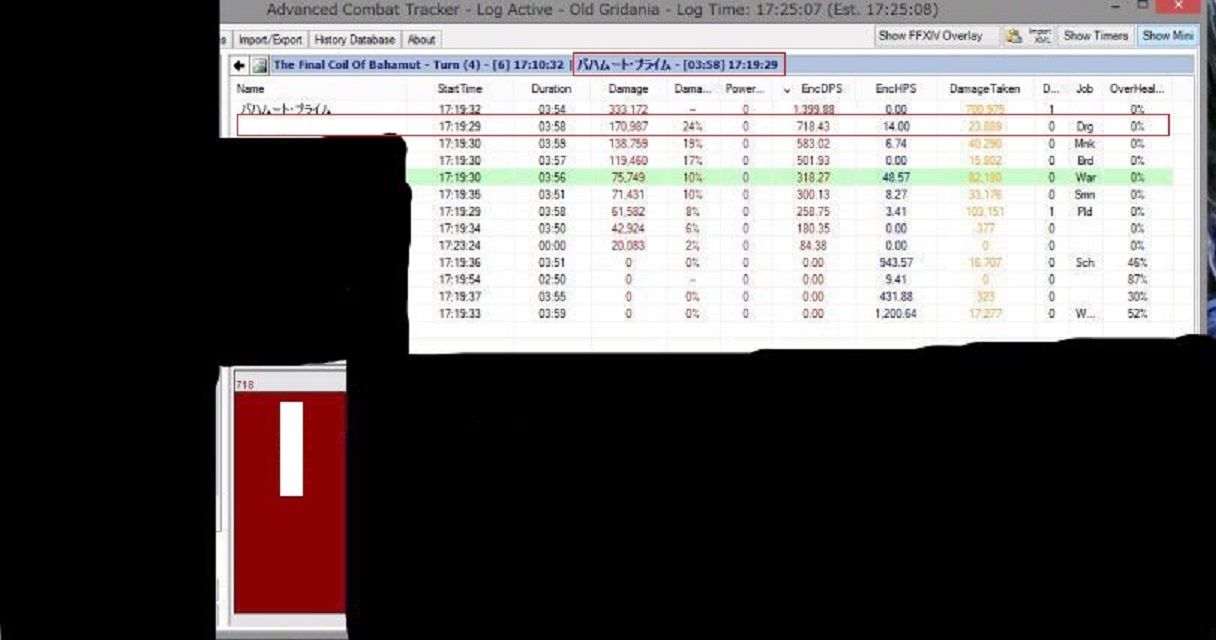1216x640 pixels.
Task: Click the 17:19:54 start time cell
Action: coord(460,280)
